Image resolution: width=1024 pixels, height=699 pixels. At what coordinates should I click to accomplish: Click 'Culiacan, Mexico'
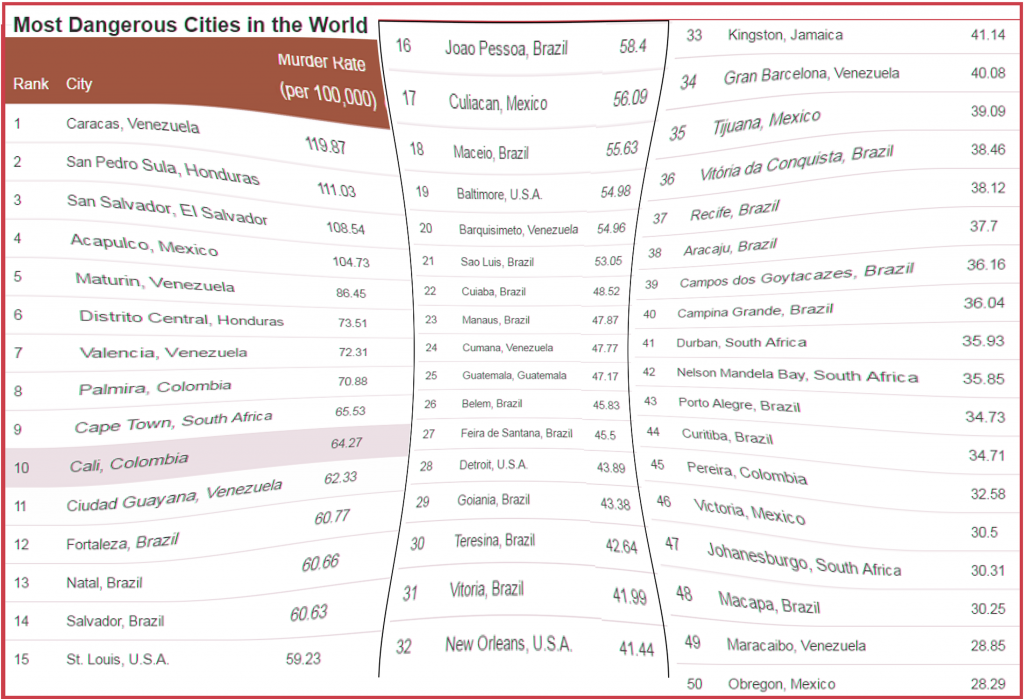(x=498, y=103)
